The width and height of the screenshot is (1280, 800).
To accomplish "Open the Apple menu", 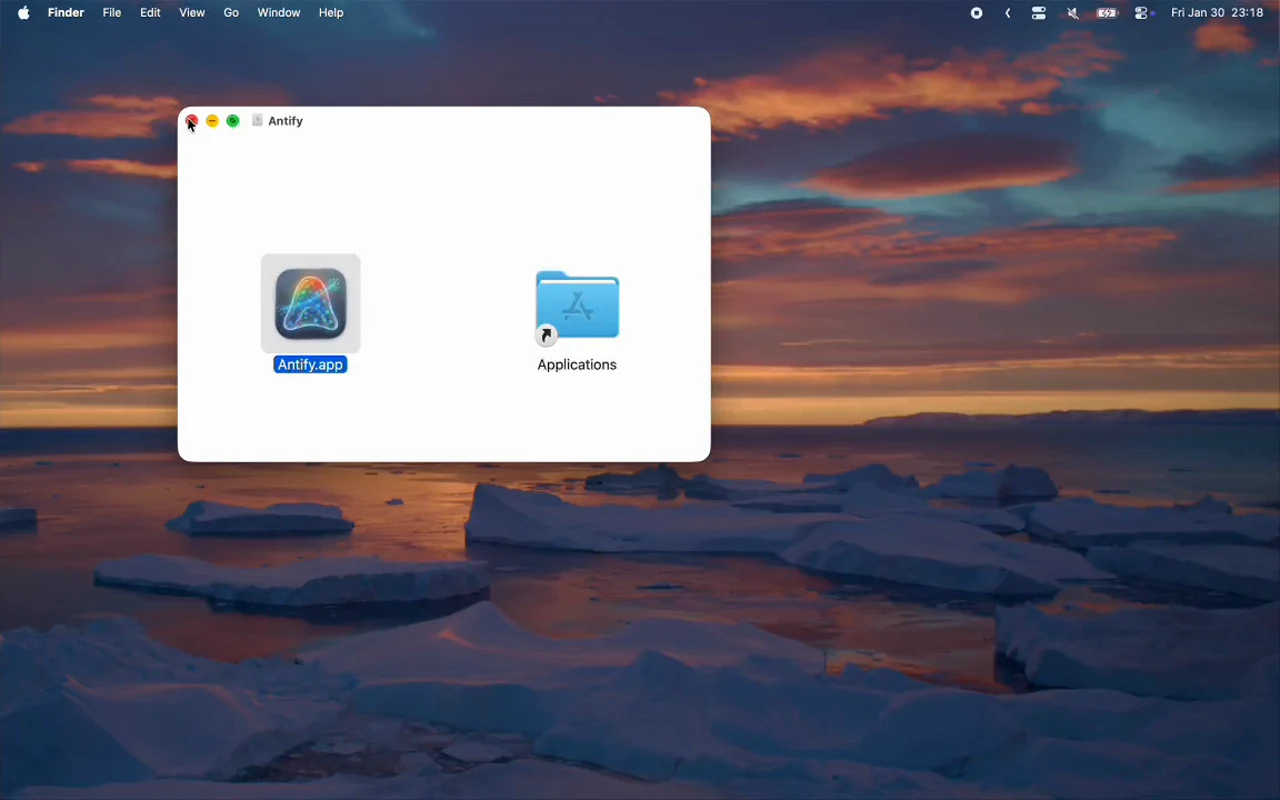I will (x=23, y=13).
